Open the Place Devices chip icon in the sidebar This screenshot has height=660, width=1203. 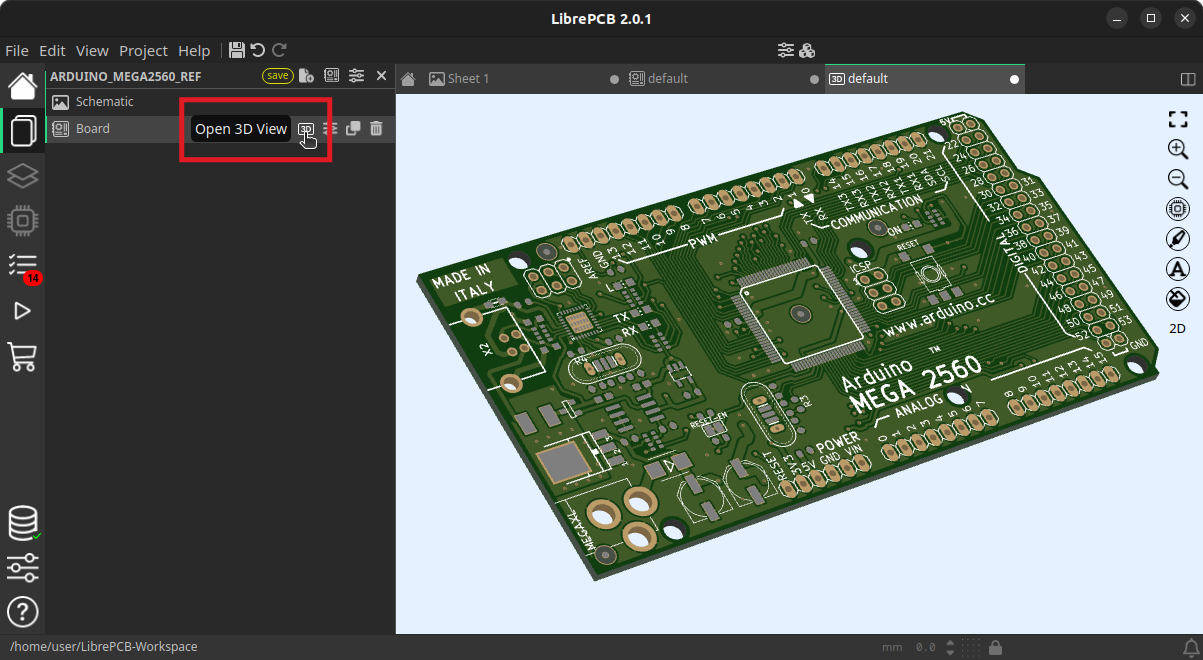pyautogui.click(x=23, y=220)
